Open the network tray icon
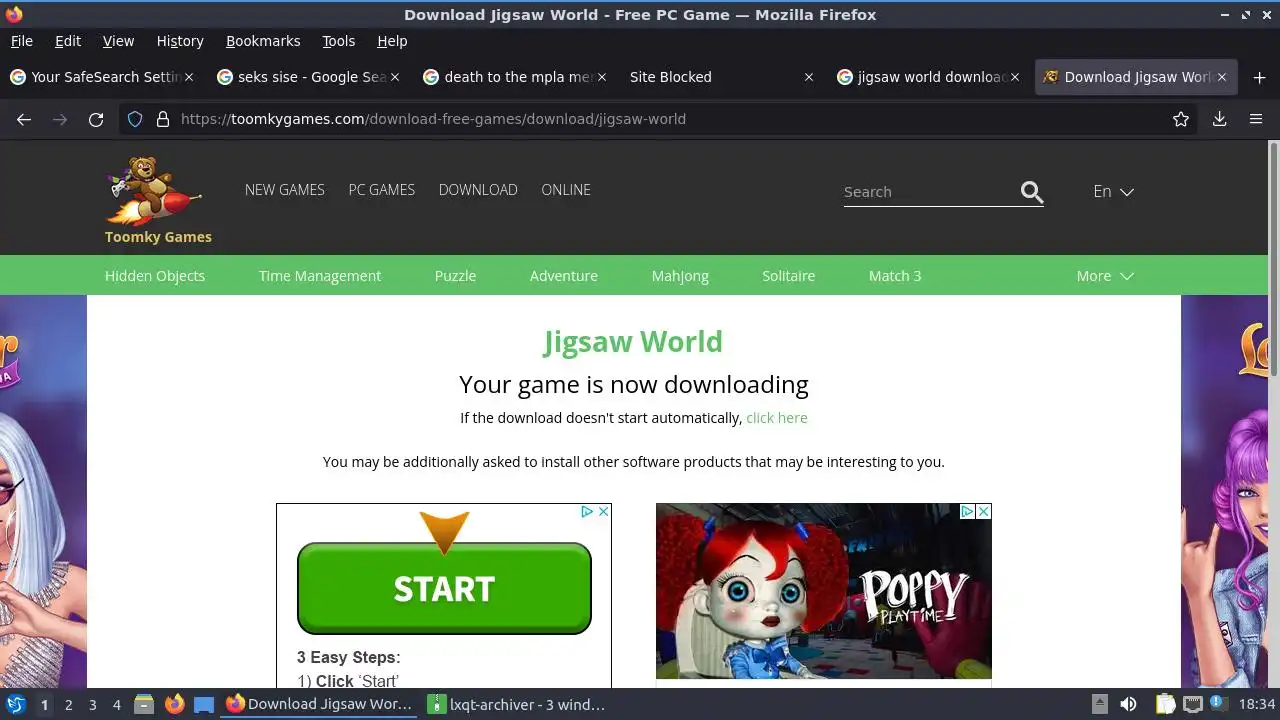Image resolution: width=1280 pixels, height=720 pixels. (1192, 704)
